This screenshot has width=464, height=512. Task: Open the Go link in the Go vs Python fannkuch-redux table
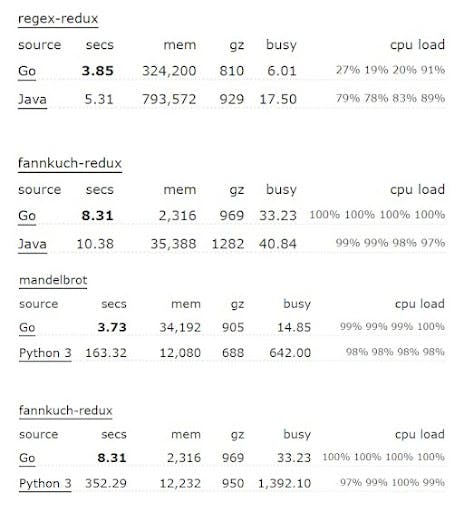[27, 458]
